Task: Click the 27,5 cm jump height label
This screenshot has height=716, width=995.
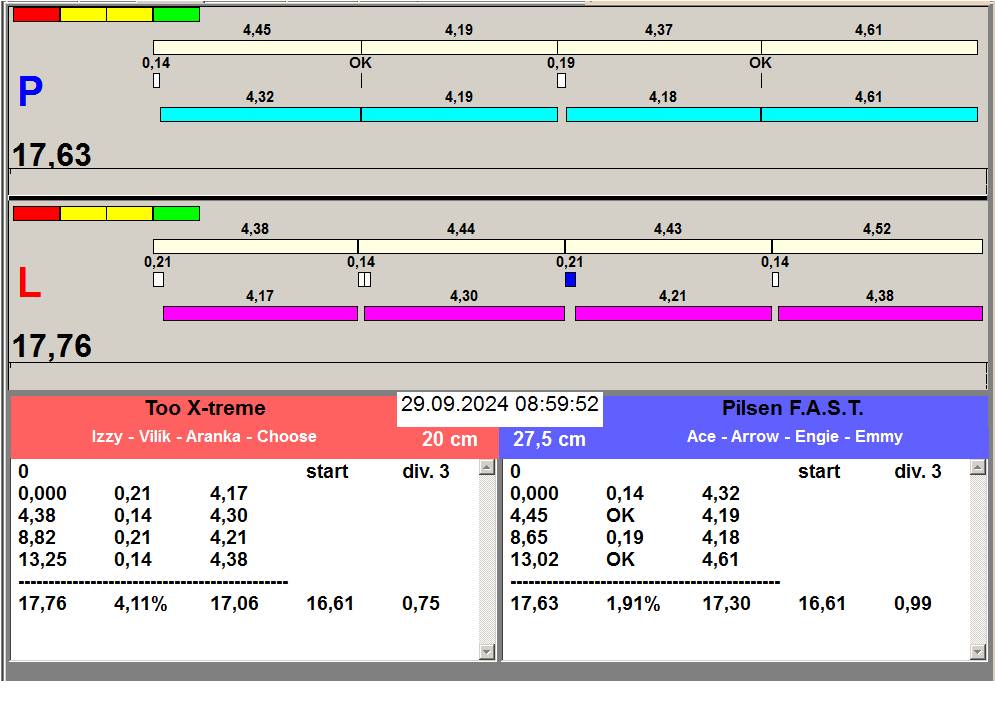Action: point(549,440)
